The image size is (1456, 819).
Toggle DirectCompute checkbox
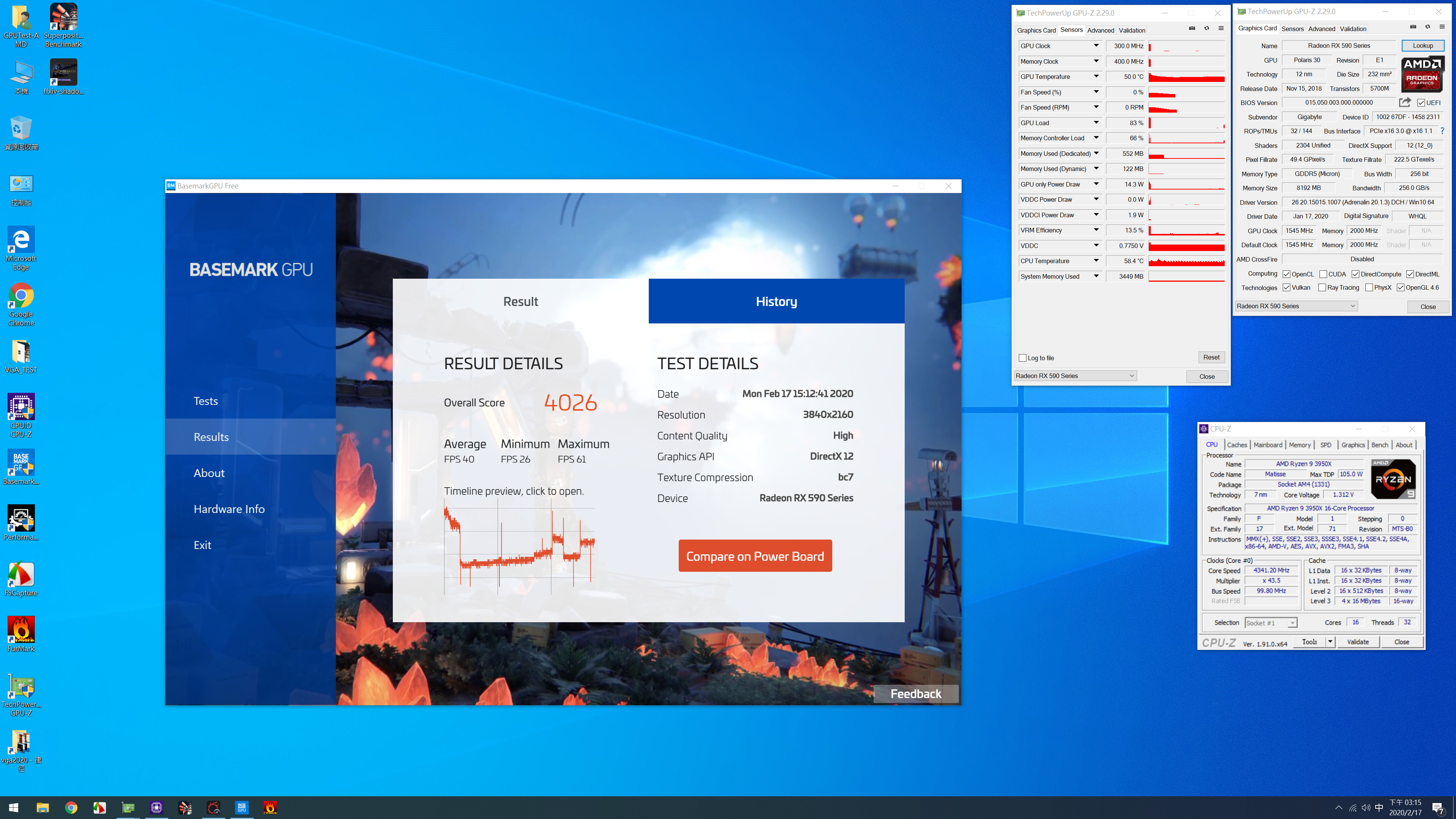click(x=1356, y=274)
